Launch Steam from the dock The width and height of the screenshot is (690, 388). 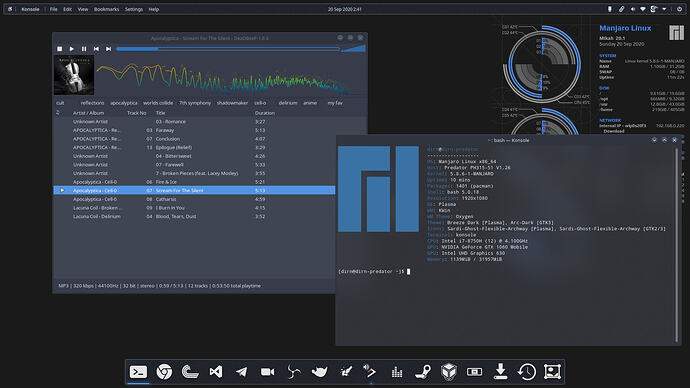pos(423,372)
